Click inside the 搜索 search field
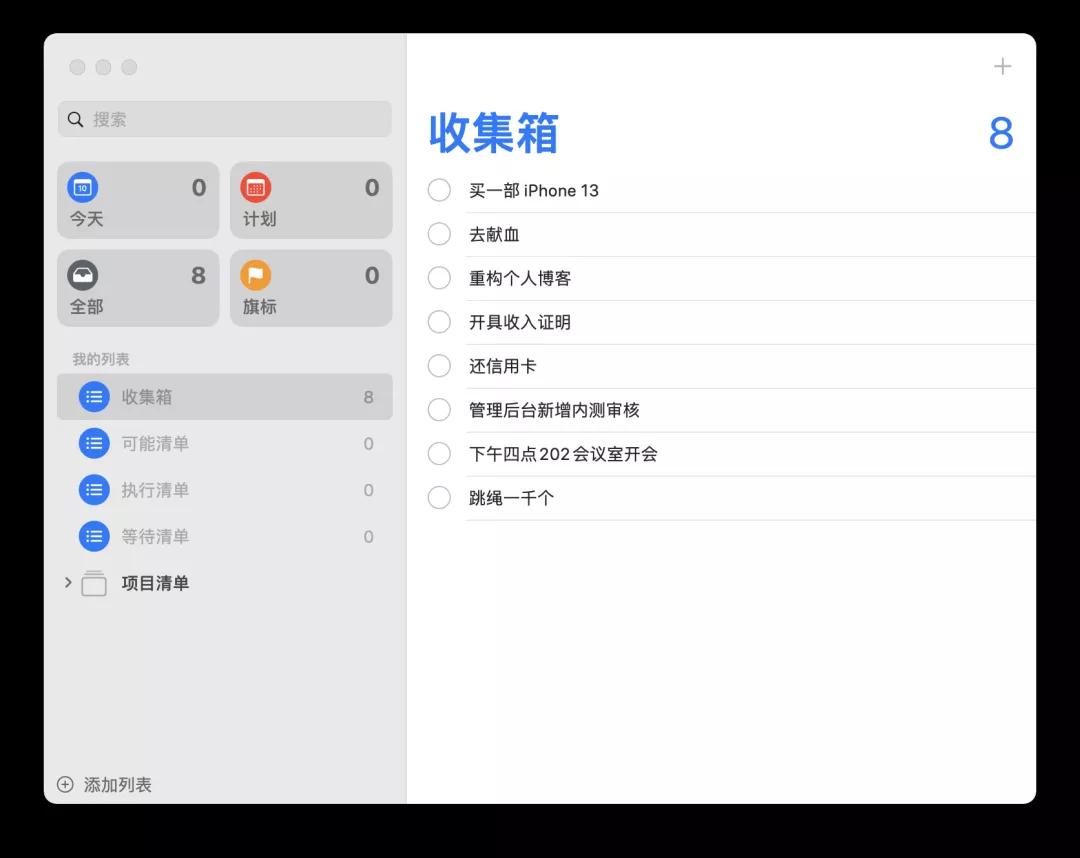 tap(225, 119)
